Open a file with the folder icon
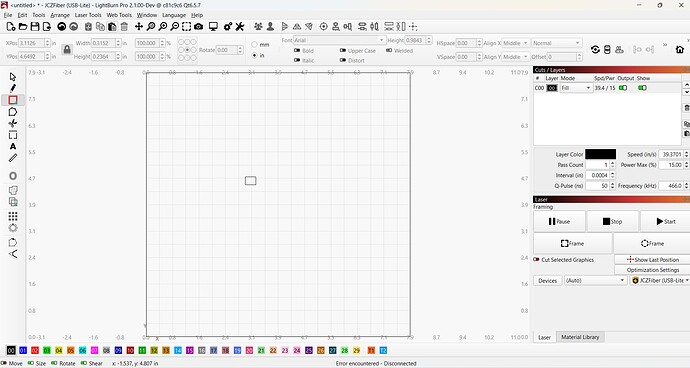 point(23,27)
